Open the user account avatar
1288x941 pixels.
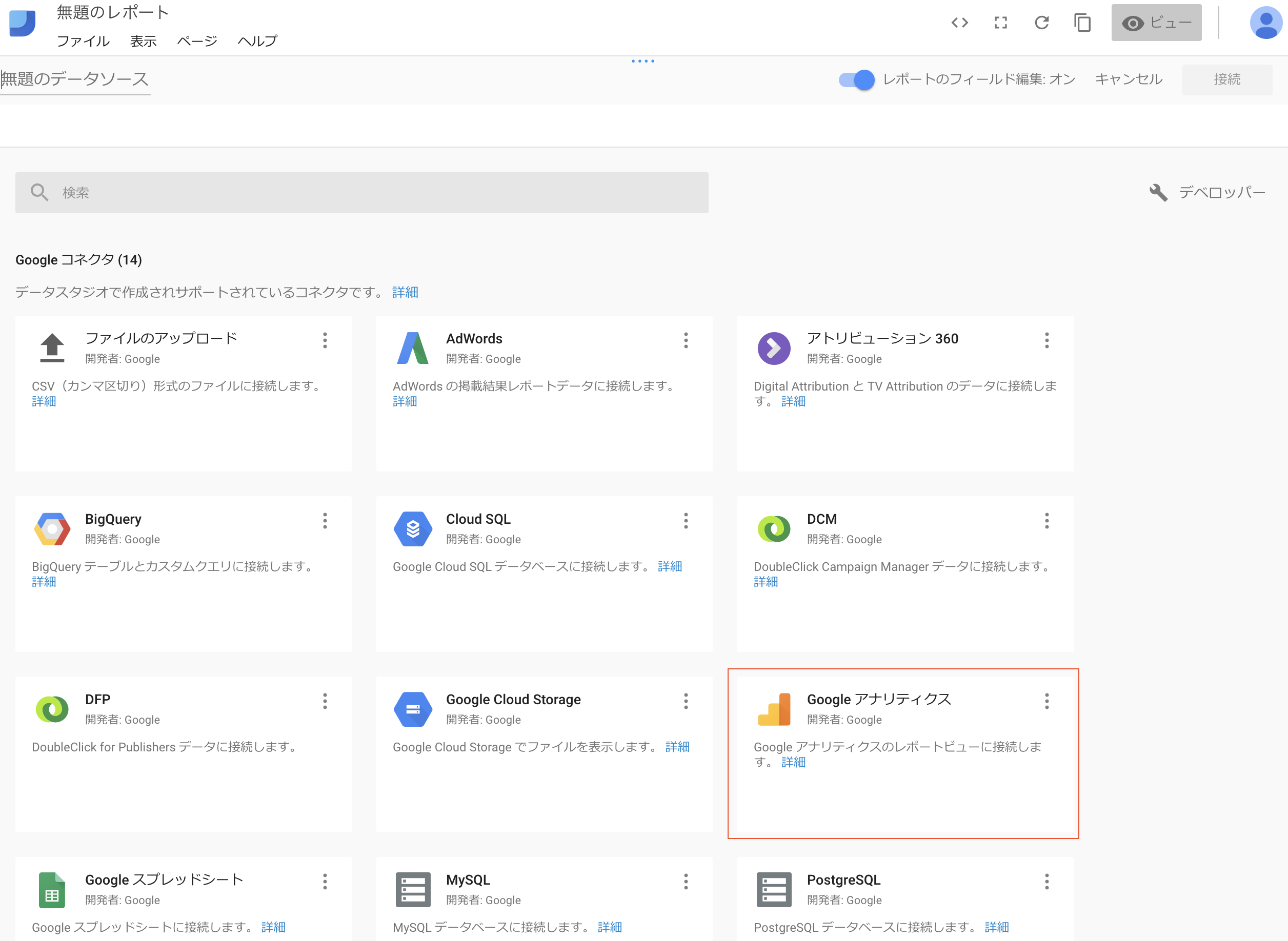(x=1266, y=23)
